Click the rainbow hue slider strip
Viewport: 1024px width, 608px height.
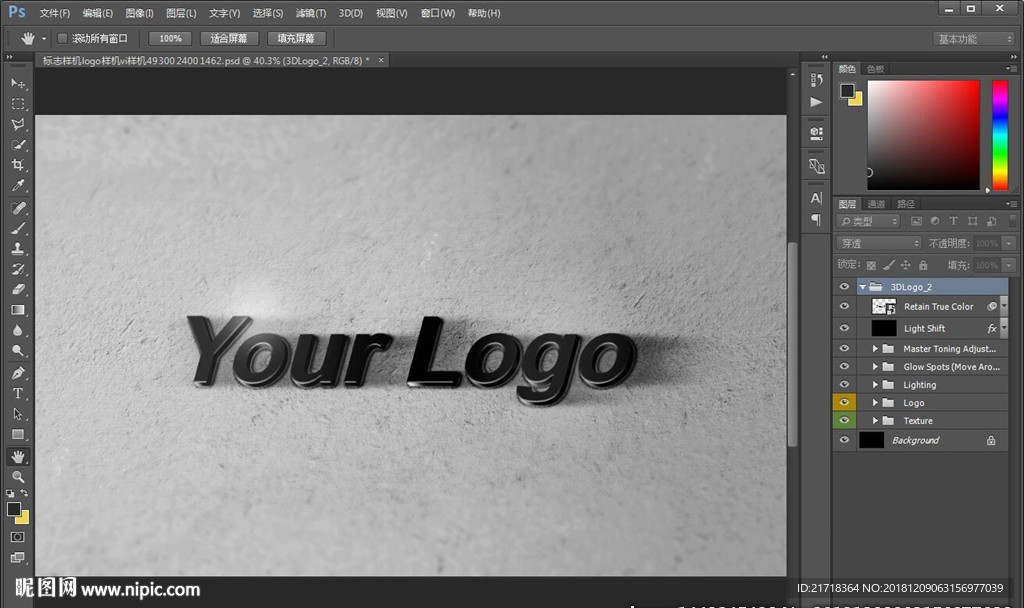click(999, 134)
